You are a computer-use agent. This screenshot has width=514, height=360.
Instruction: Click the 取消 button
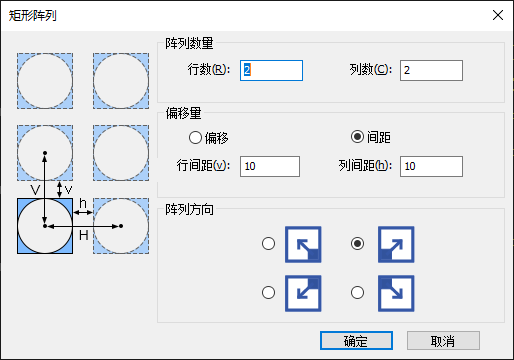(x=443, y=341)
